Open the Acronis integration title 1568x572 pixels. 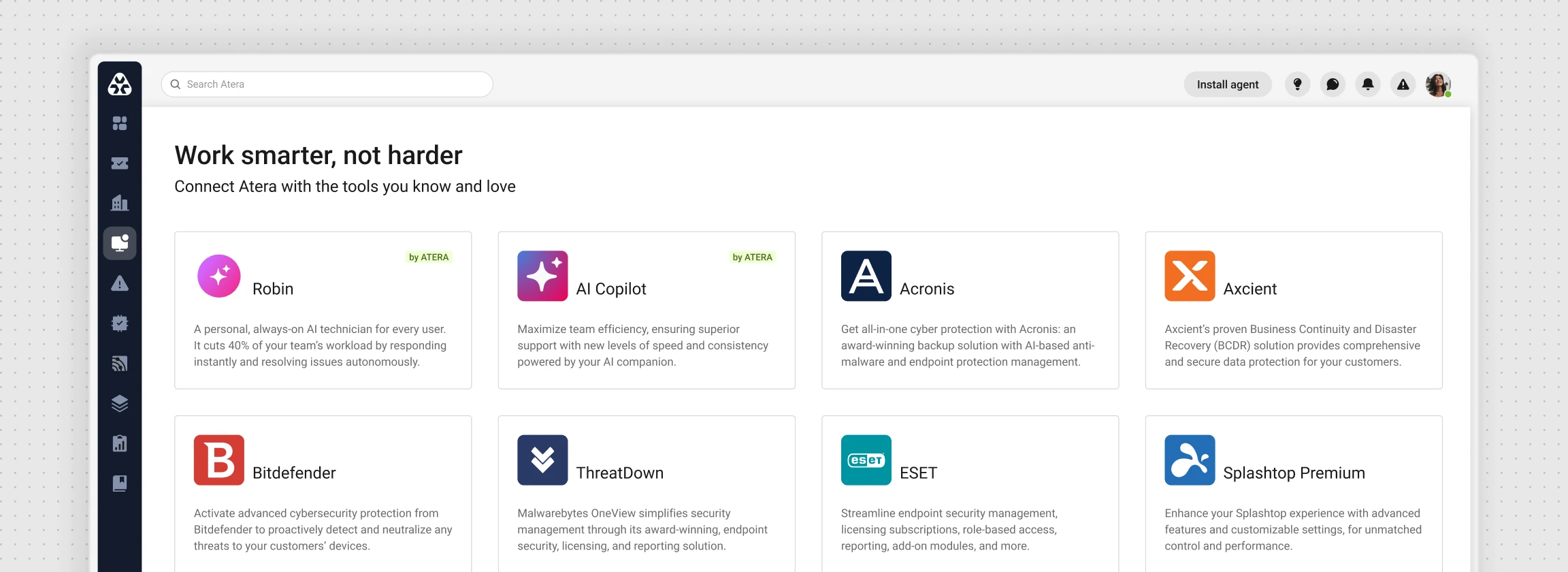pos(927,289)
